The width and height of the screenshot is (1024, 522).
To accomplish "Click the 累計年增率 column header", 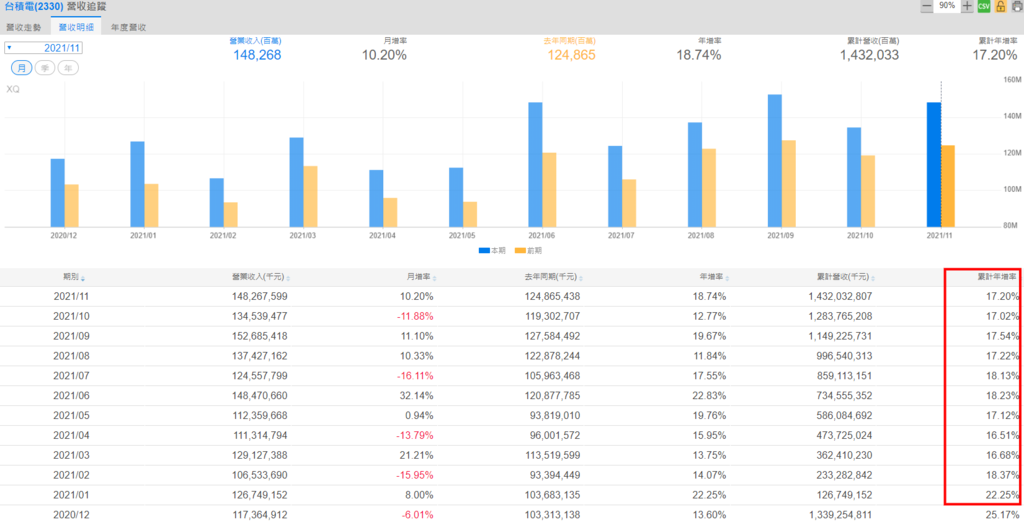I will (997, 277).
